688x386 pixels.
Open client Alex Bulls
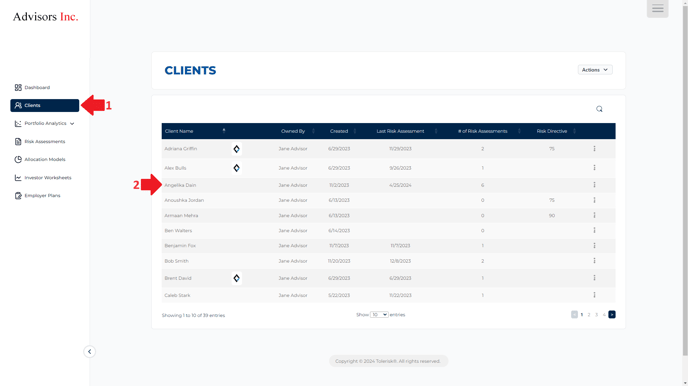click(x=175, y=168)
